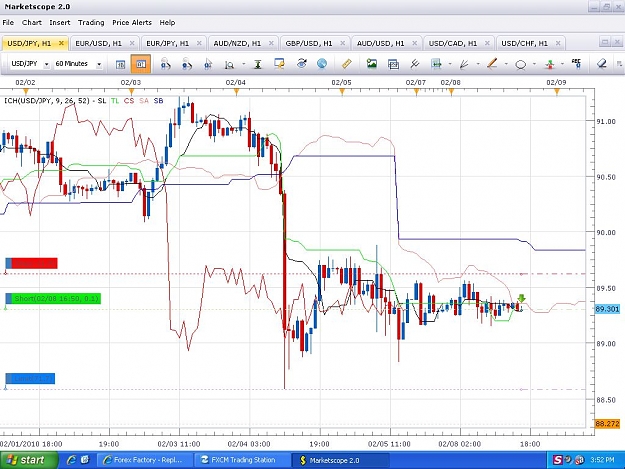Click the horizontal arrows tool icon
The image size is (625, 469).
tap(436, 64)
